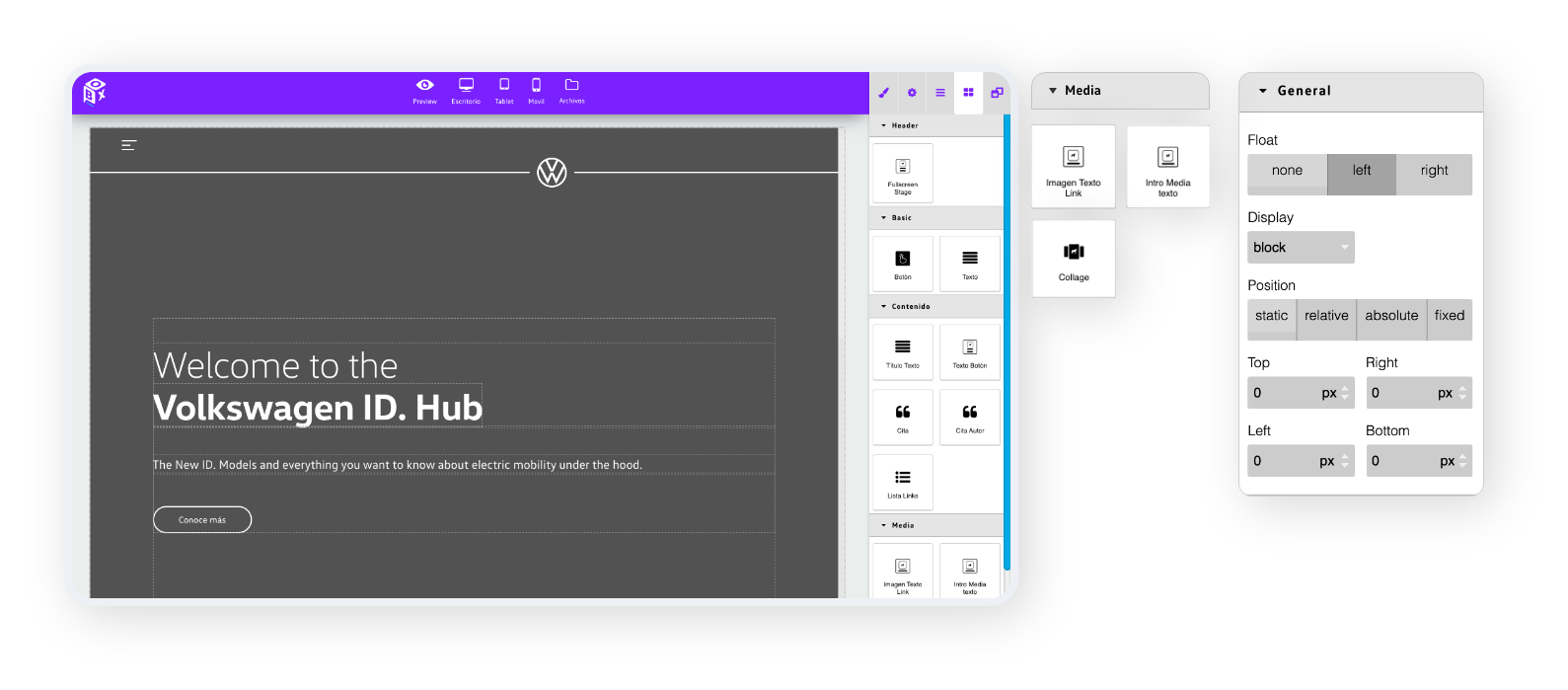Pick the Texto block under Basic
Image resolution: width=1568 pixels, height=690 pixels.
point(970,264)
